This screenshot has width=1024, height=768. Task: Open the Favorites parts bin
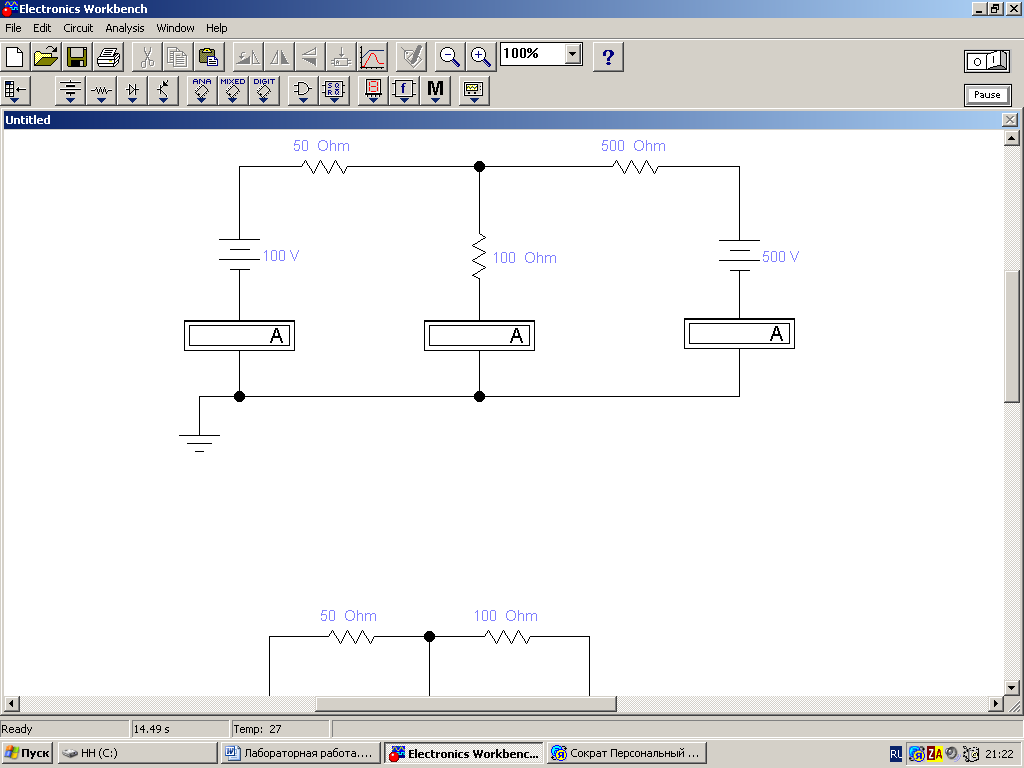[16, 91]
